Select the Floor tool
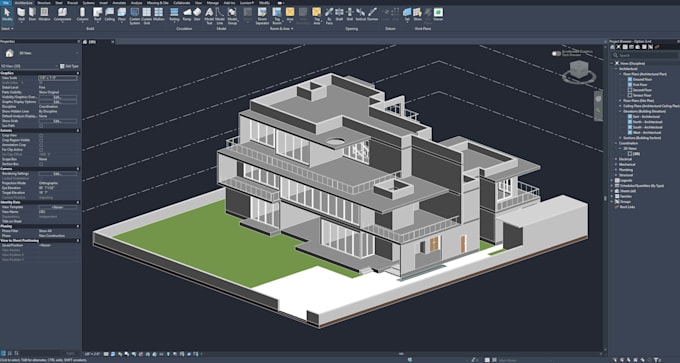Viewport: 680px width, 363px height. (x=122, y=14)
